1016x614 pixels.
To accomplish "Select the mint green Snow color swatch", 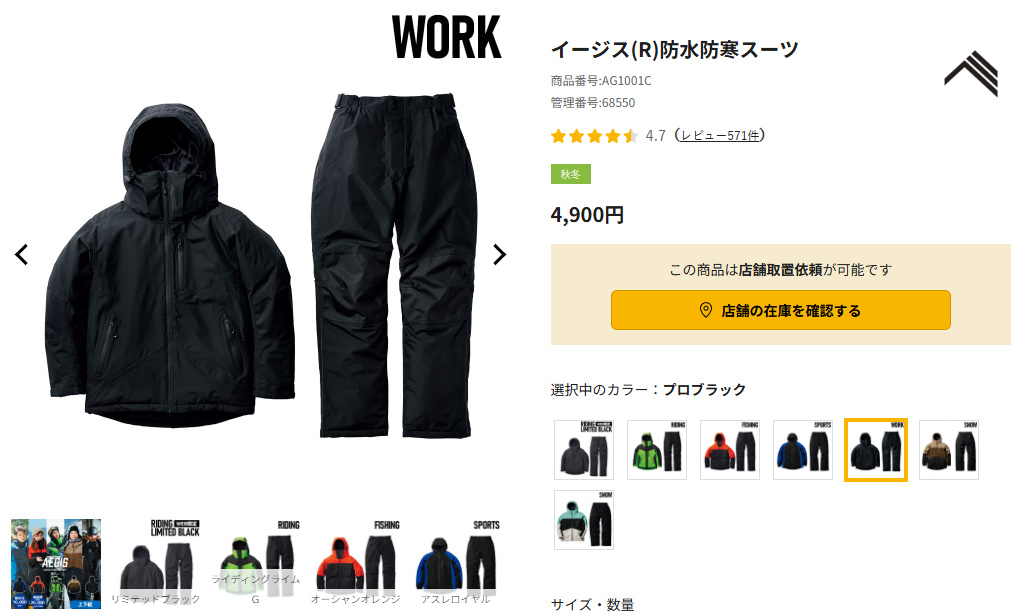I will click(x=584, y=519).
